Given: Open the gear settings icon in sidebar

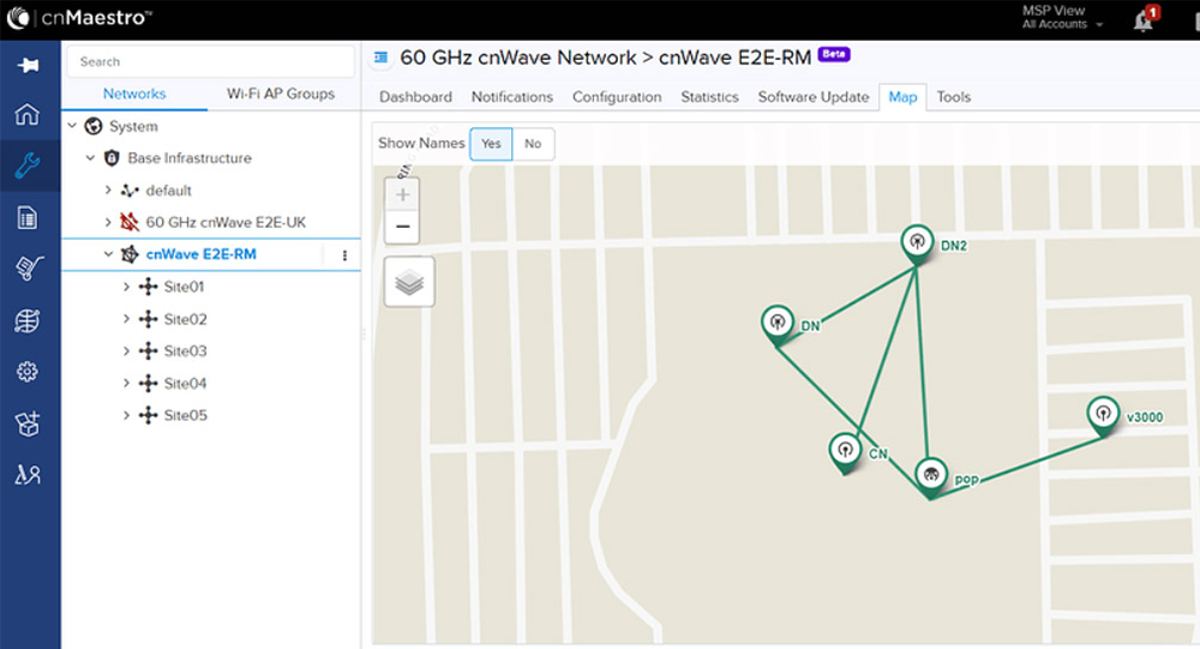Looking at the screenshot, I should click(x=28, y=372).
